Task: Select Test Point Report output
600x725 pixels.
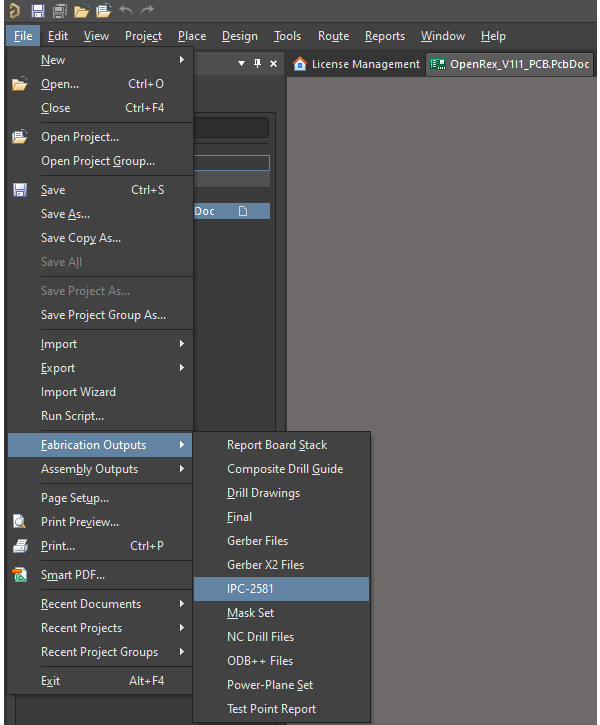Action: point(282,709)
